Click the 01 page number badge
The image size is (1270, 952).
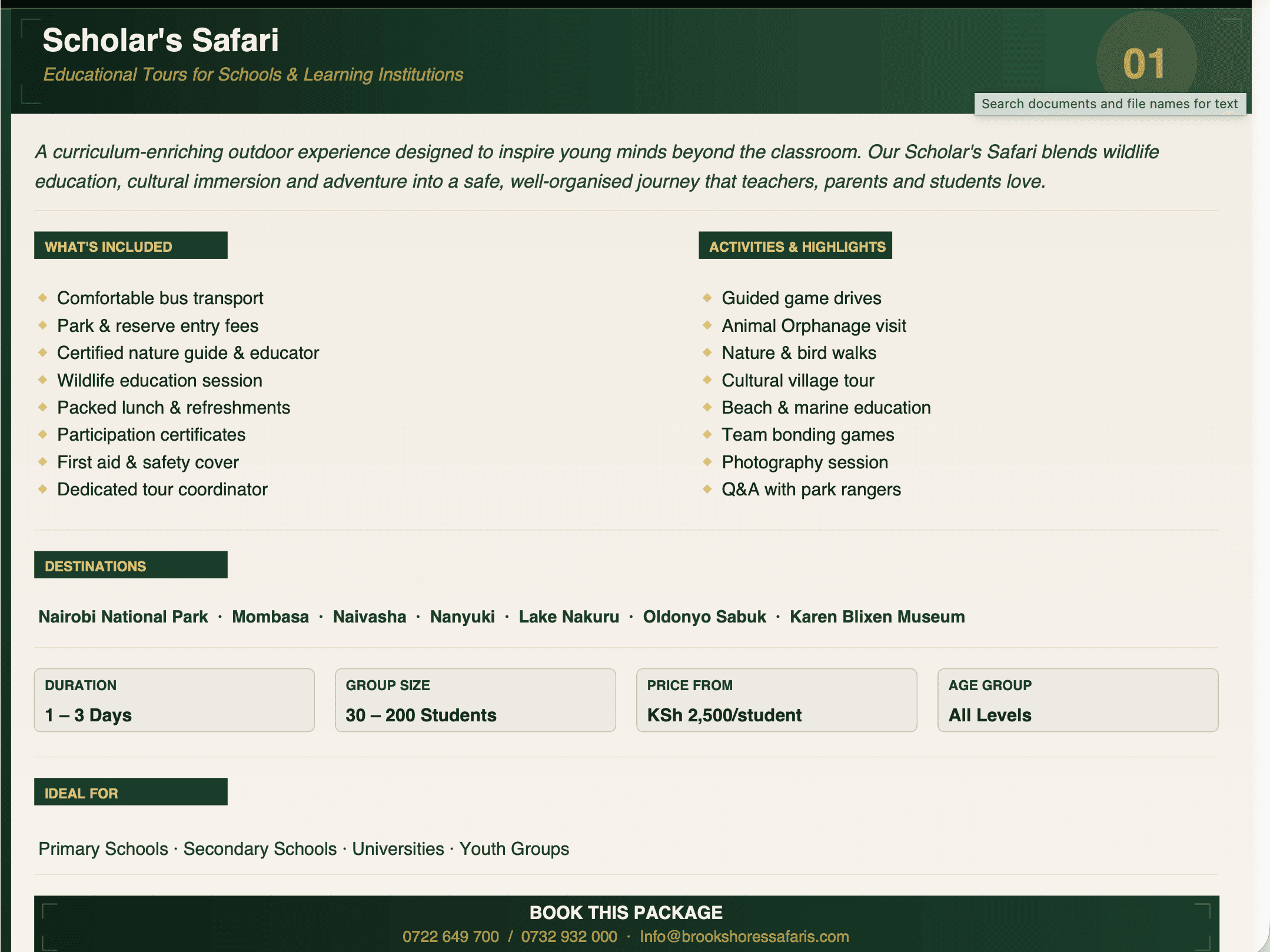[1145, 63]
